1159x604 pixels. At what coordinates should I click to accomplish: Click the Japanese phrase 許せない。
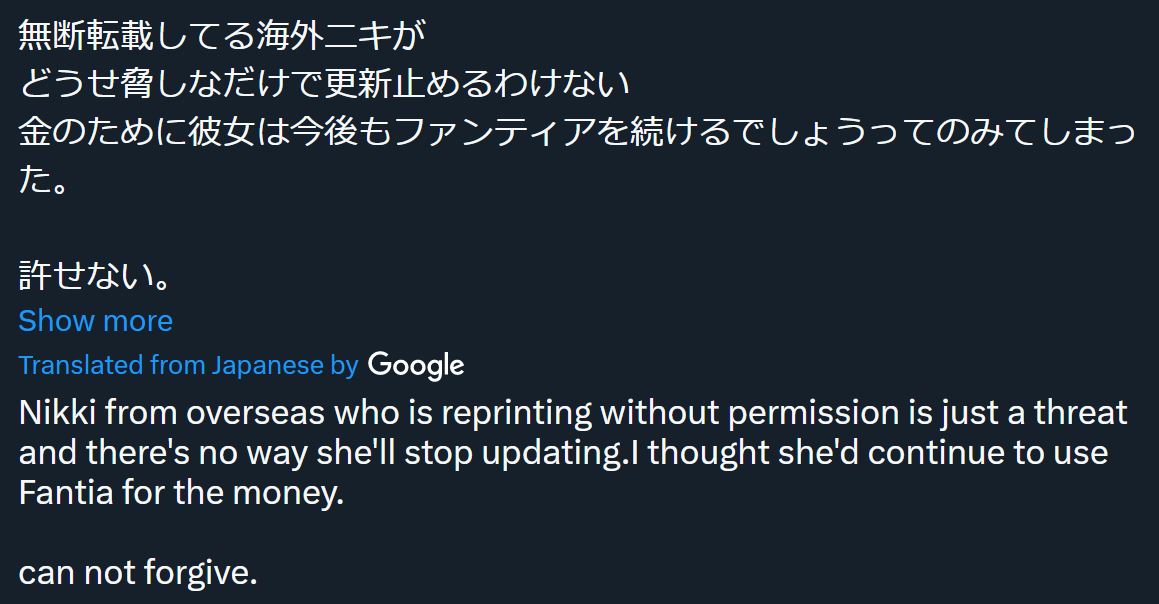(x=95, y=275)
